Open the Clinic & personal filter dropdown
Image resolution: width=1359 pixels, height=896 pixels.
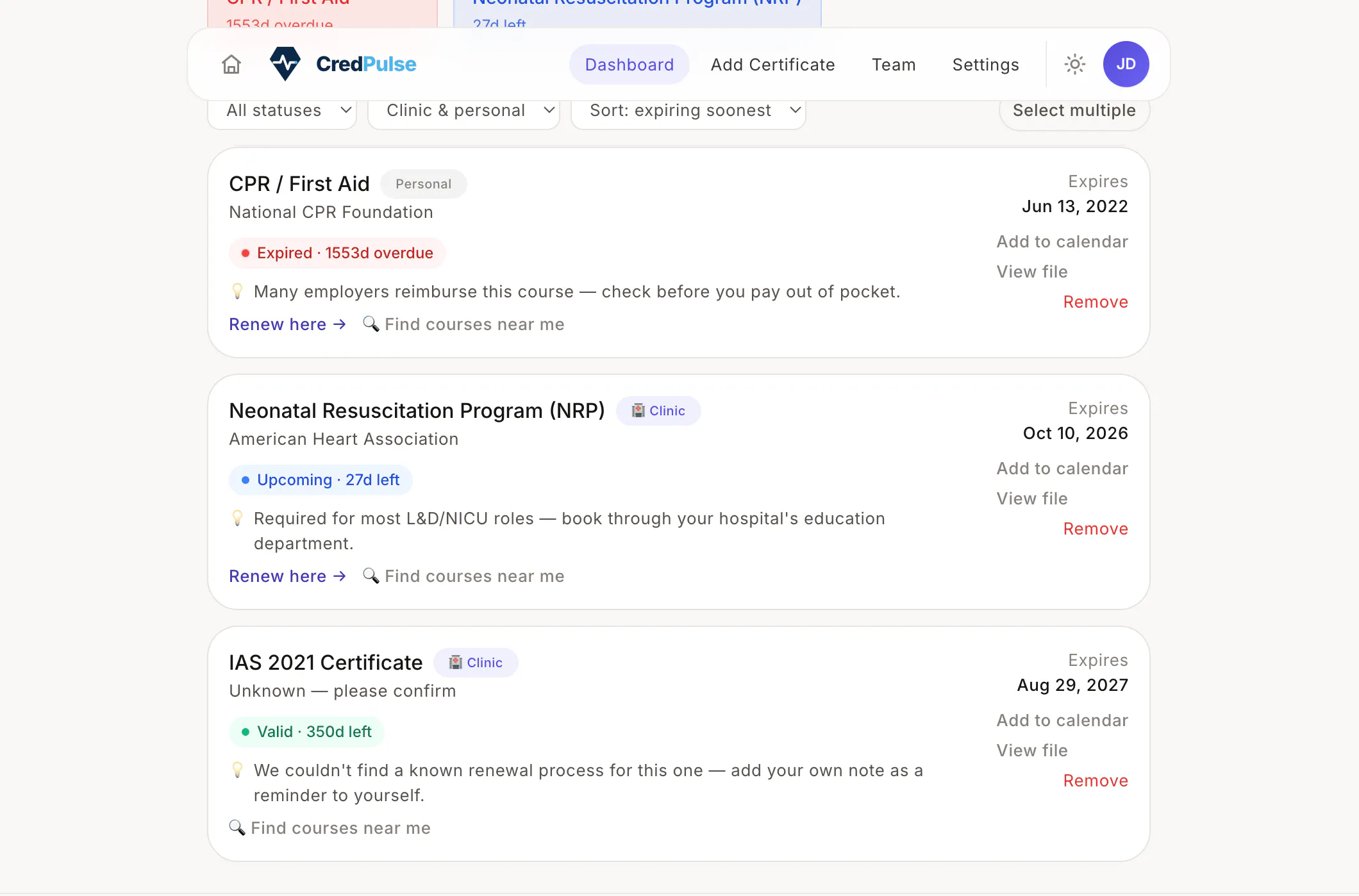click(464, 111)
